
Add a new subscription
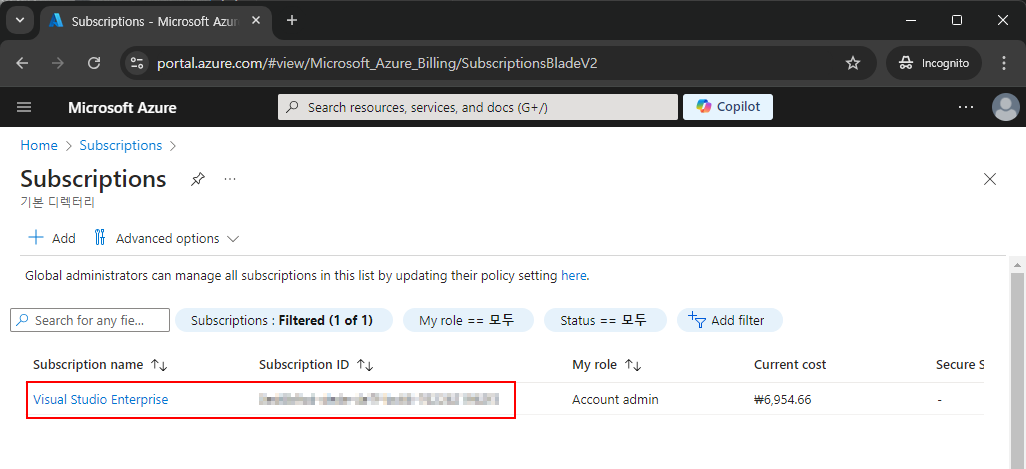[52, 238]
